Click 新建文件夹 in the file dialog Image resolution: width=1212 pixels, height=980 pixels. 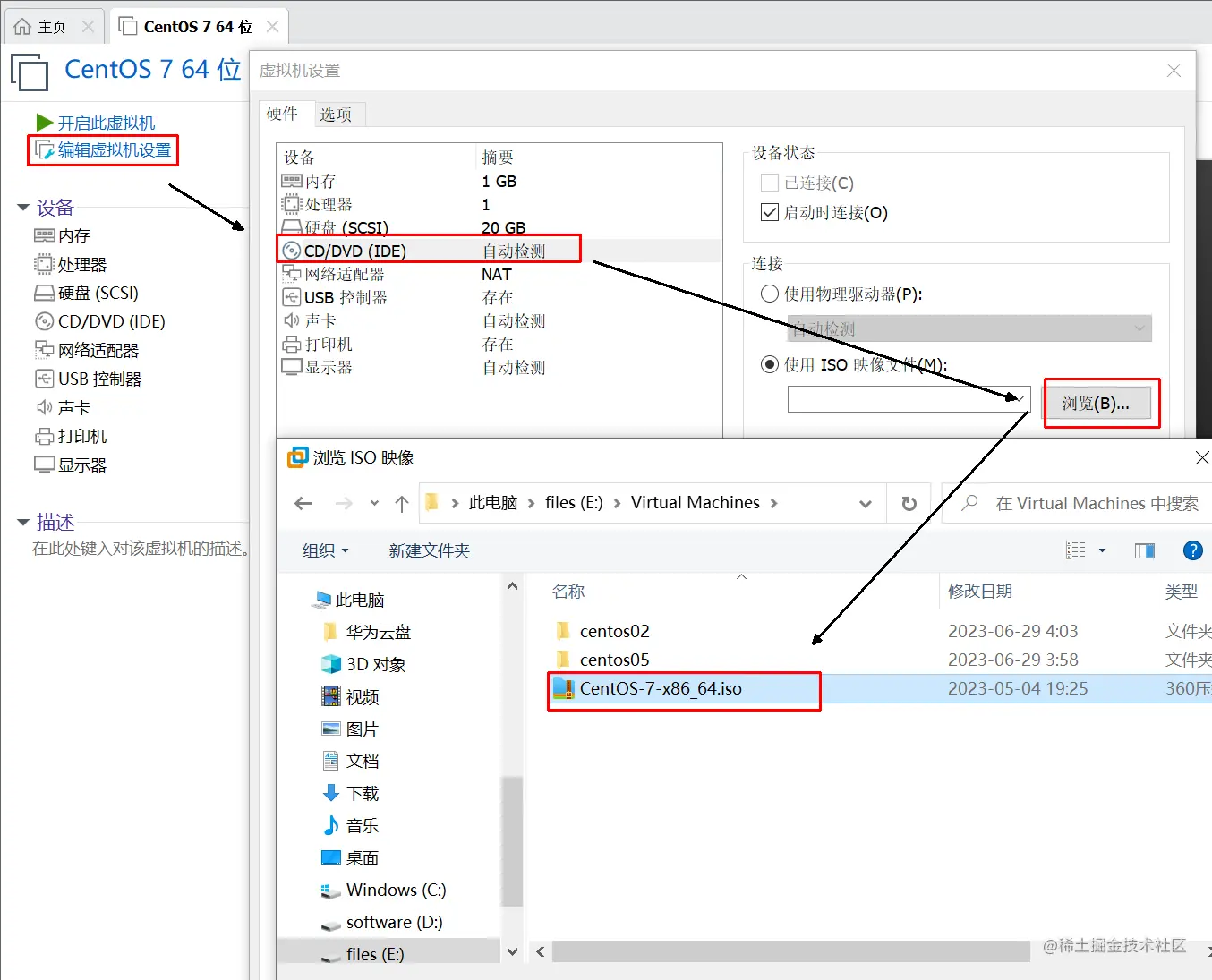coord(429,550)
